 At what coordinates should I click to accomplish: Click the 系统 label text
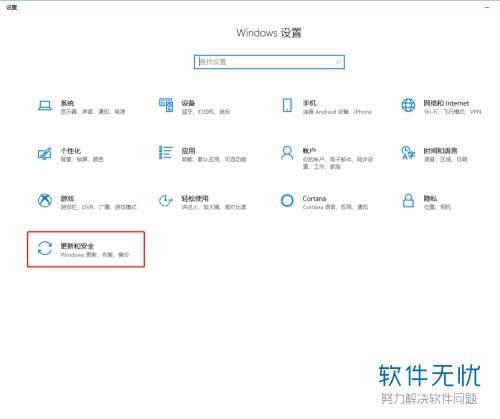click(x=67, y=103)
